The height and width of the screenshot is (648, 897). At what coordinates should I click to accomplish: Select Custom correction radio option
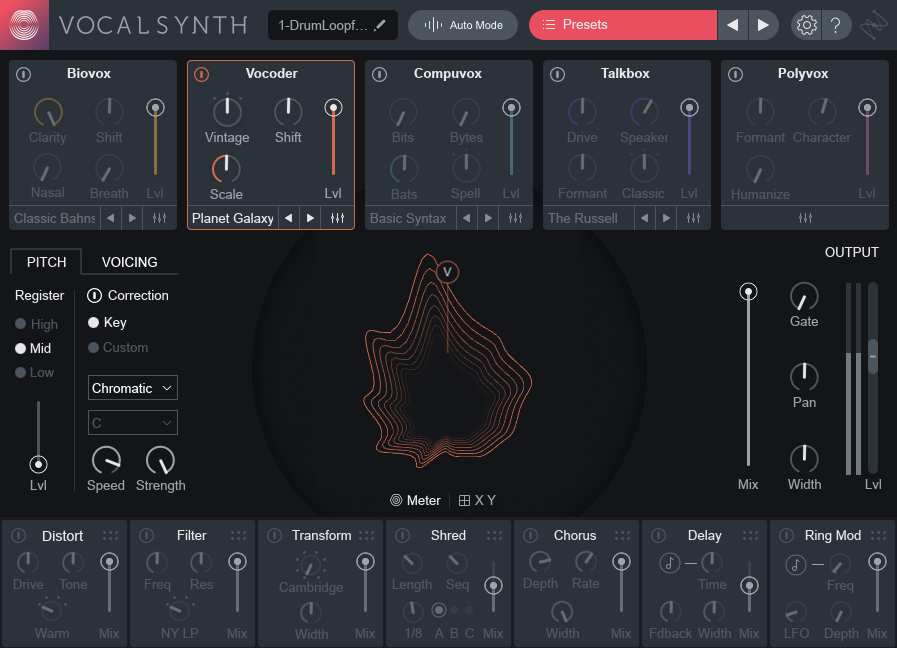[x=93, y=347]
